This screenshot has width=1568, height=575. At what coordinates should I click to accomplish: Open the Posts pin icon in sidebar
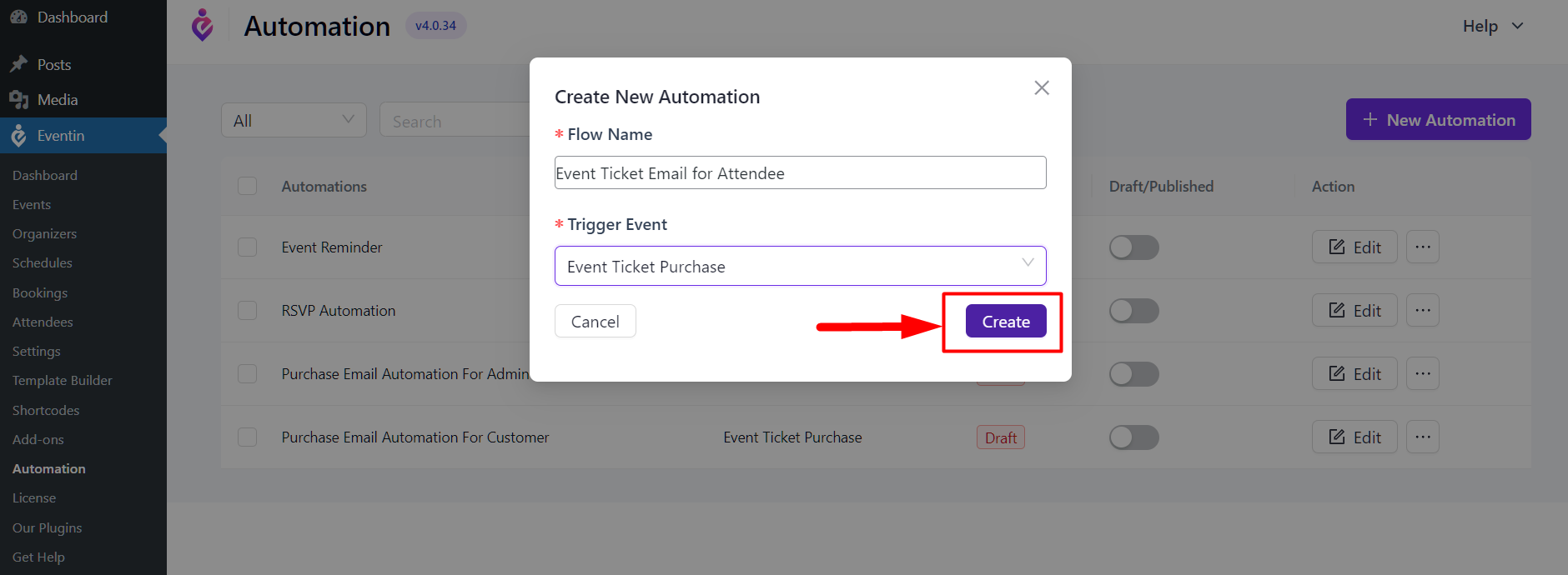(x=18, y=64)
